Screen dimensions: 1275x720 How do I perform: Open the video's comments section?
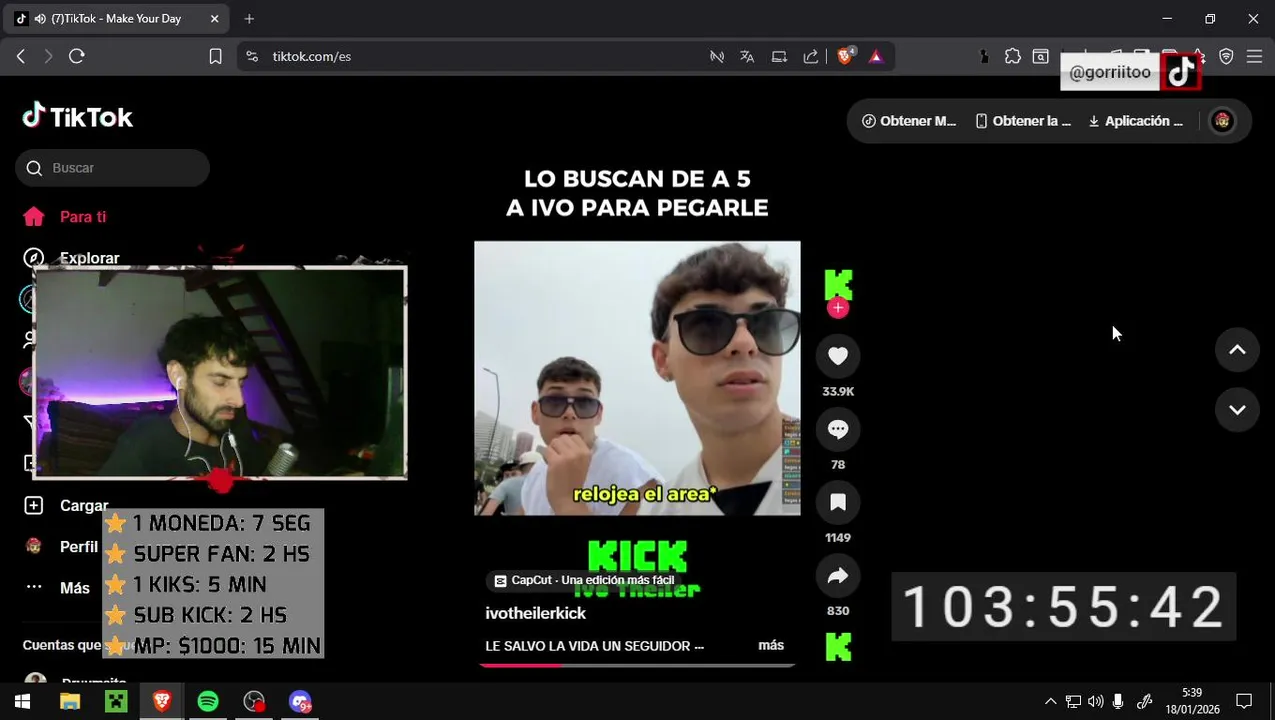pyautogui.click(x=838, y=429)
